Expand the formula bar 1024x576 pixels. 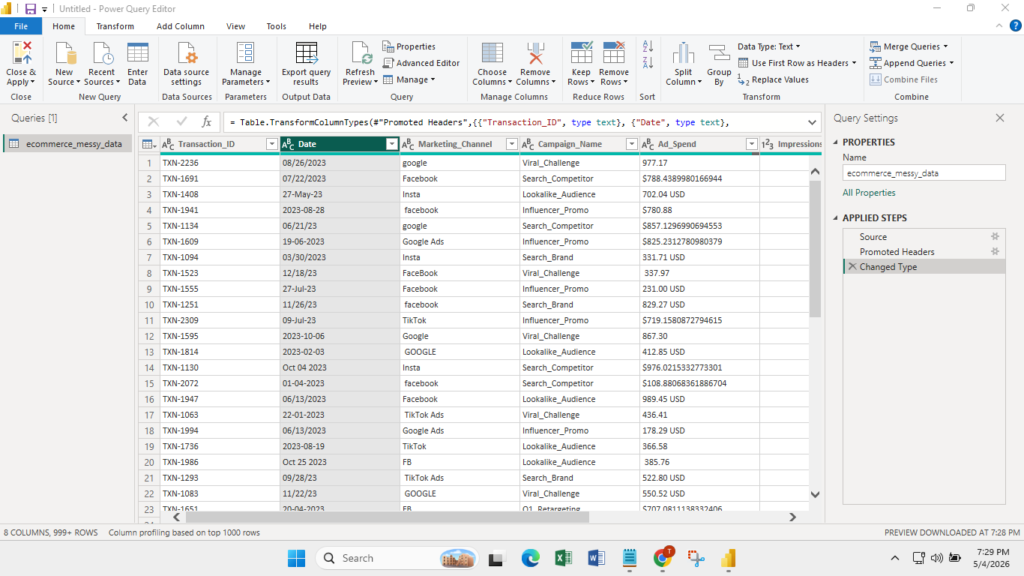812,122
